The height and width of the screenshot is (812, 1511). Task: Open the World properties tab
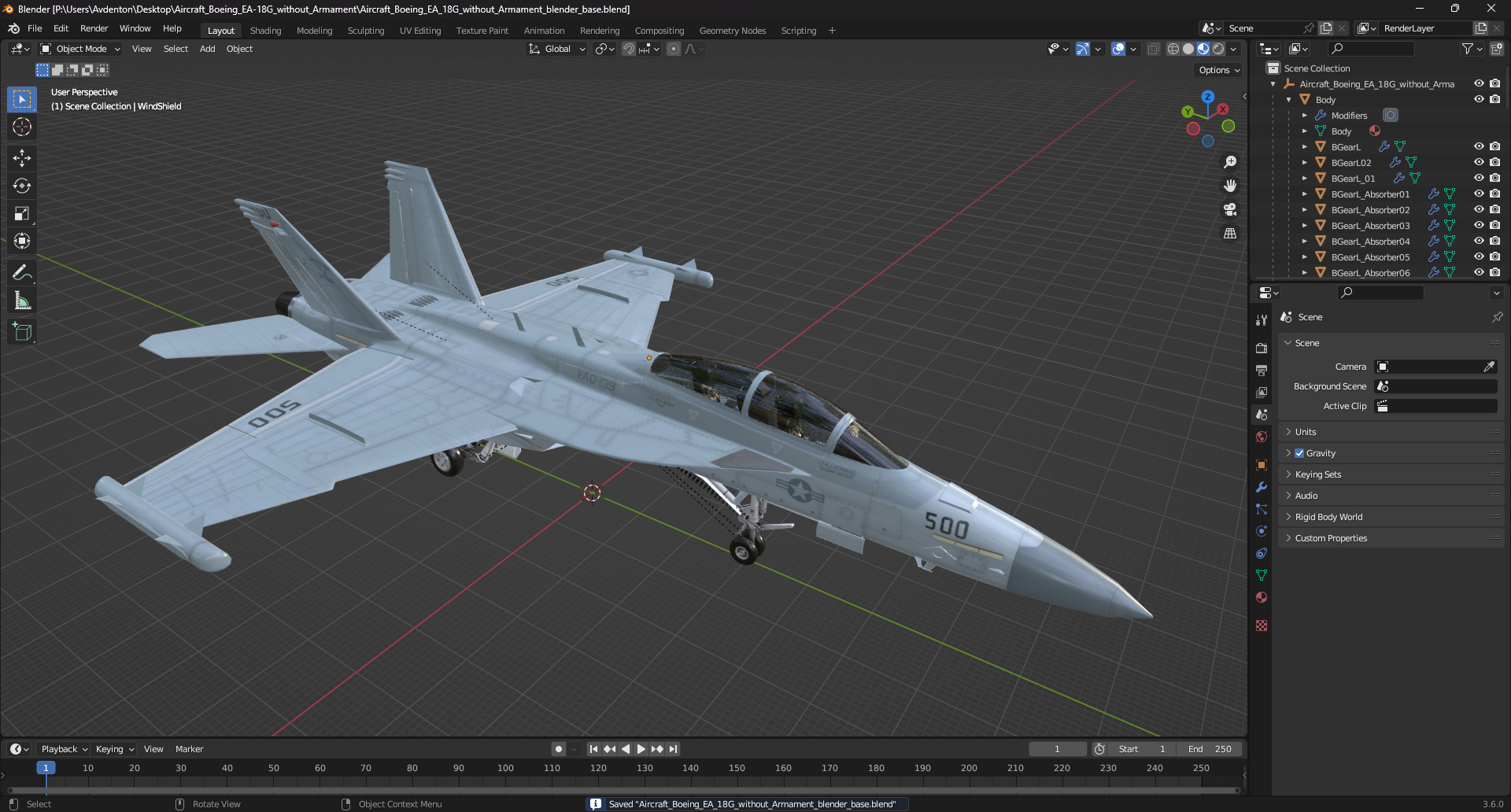click(x=1262, y=437)
